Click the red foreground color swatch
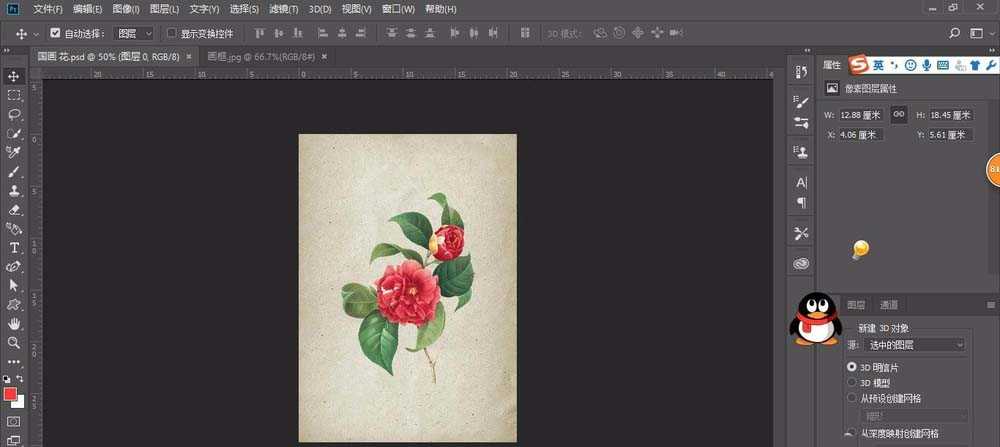Viewport: 1000px width, 447px height. pyautogui.click(x=11, y=394)
